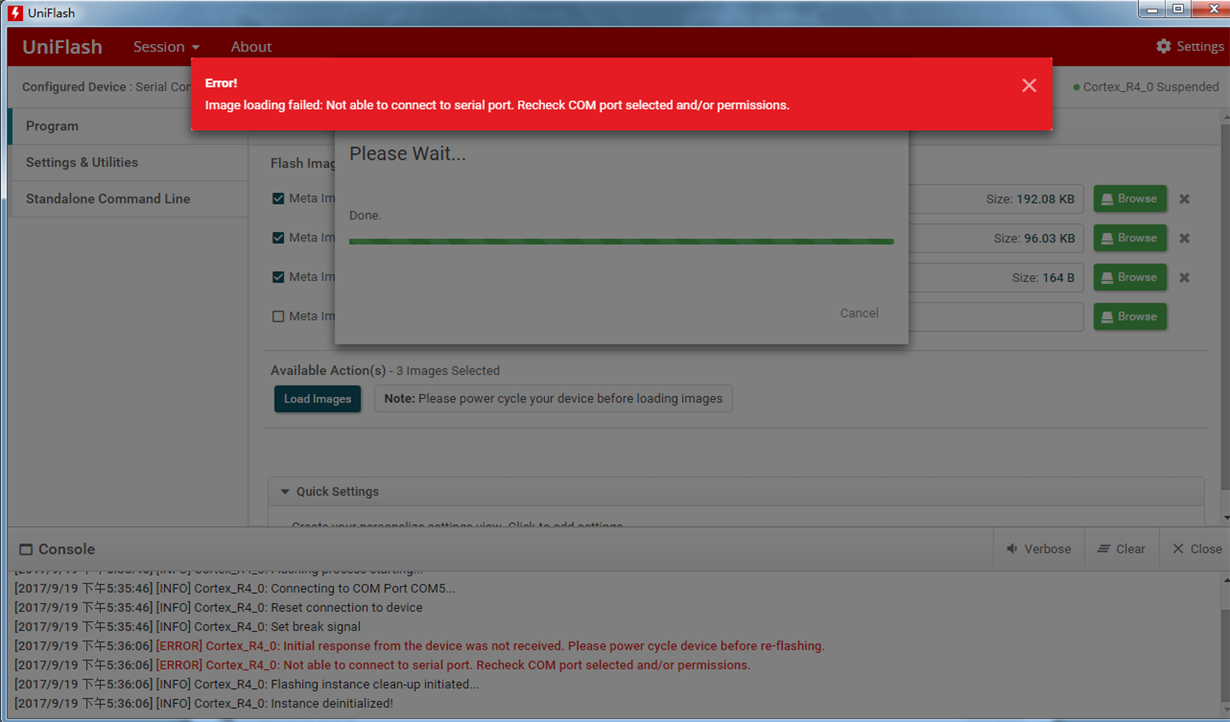Check the fourth empty Meta Image checkbox

point(278,316)
